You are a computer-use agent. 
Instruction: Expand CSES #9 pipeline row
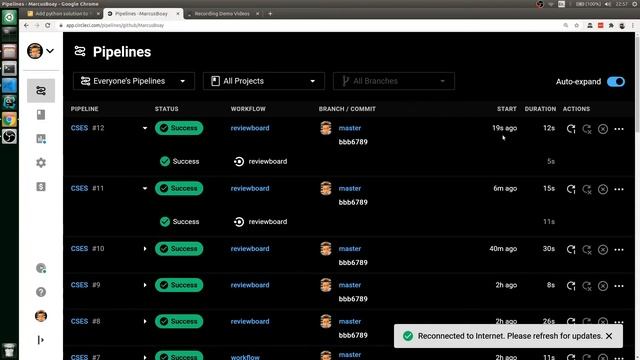tap(145, 285)
